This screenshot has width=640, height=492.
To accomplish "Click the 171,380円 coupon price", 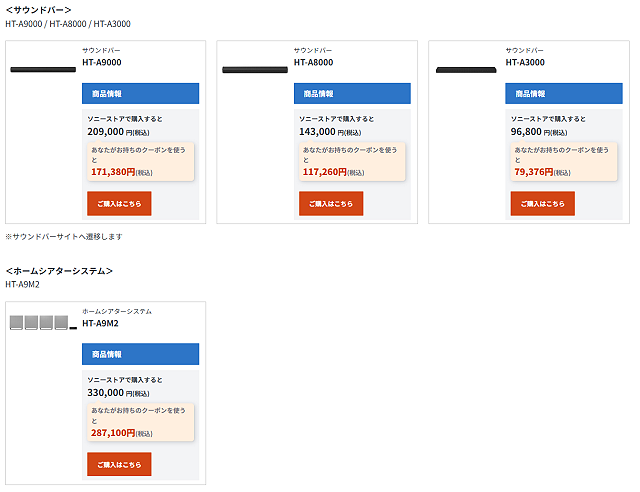I will (113, 172).
